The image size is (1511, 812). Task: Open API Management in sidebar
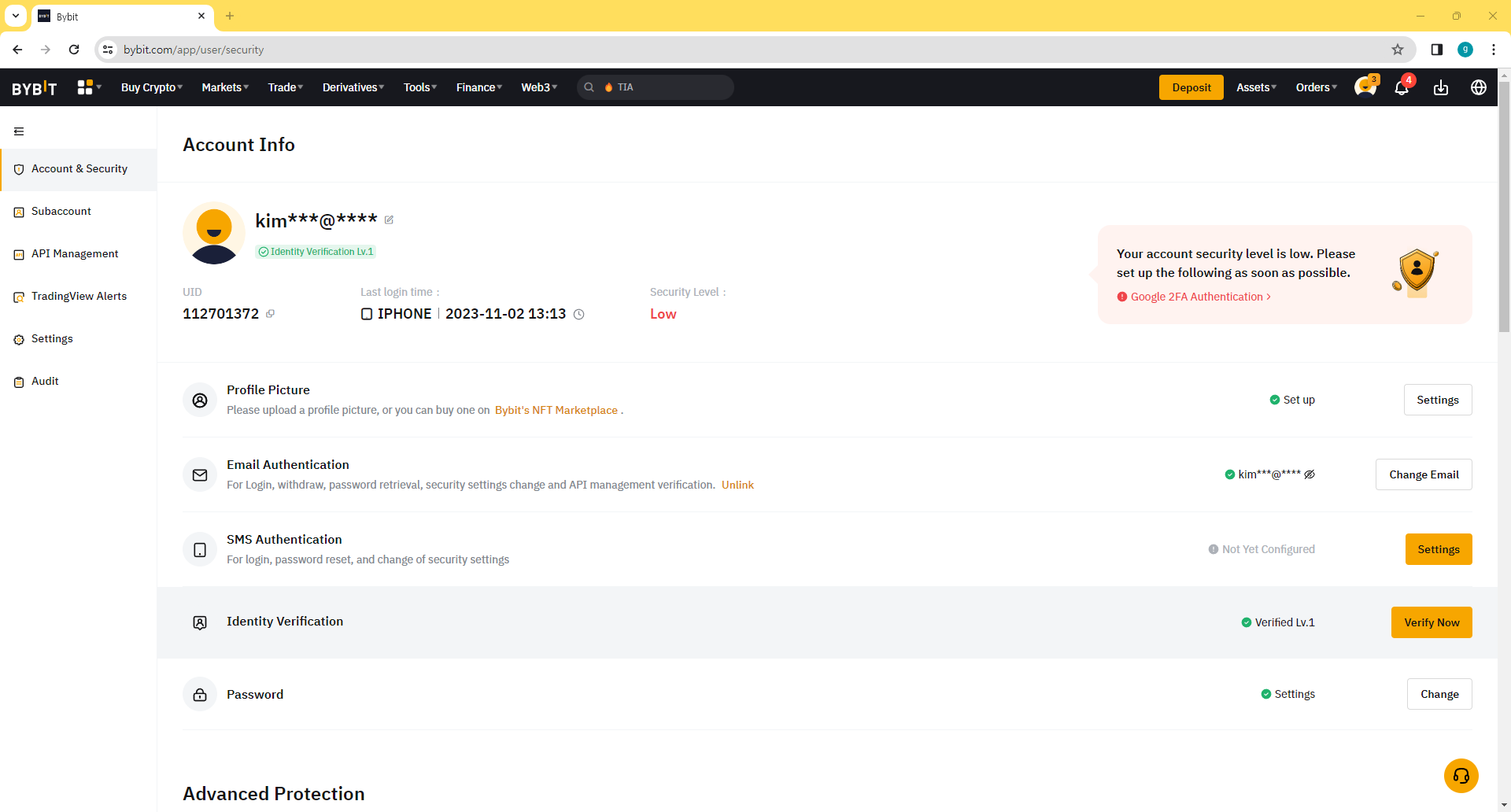click(75, 254)
